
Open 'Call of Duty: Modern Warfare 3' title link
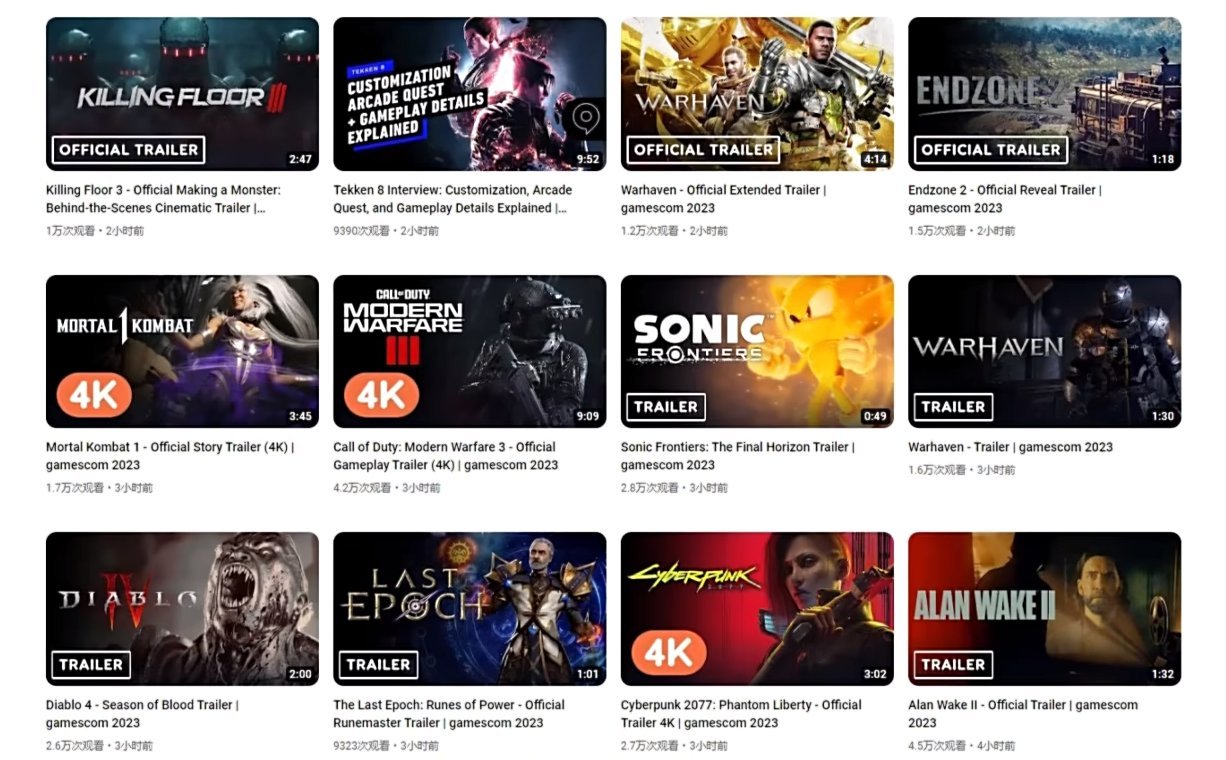click(446, 456)
